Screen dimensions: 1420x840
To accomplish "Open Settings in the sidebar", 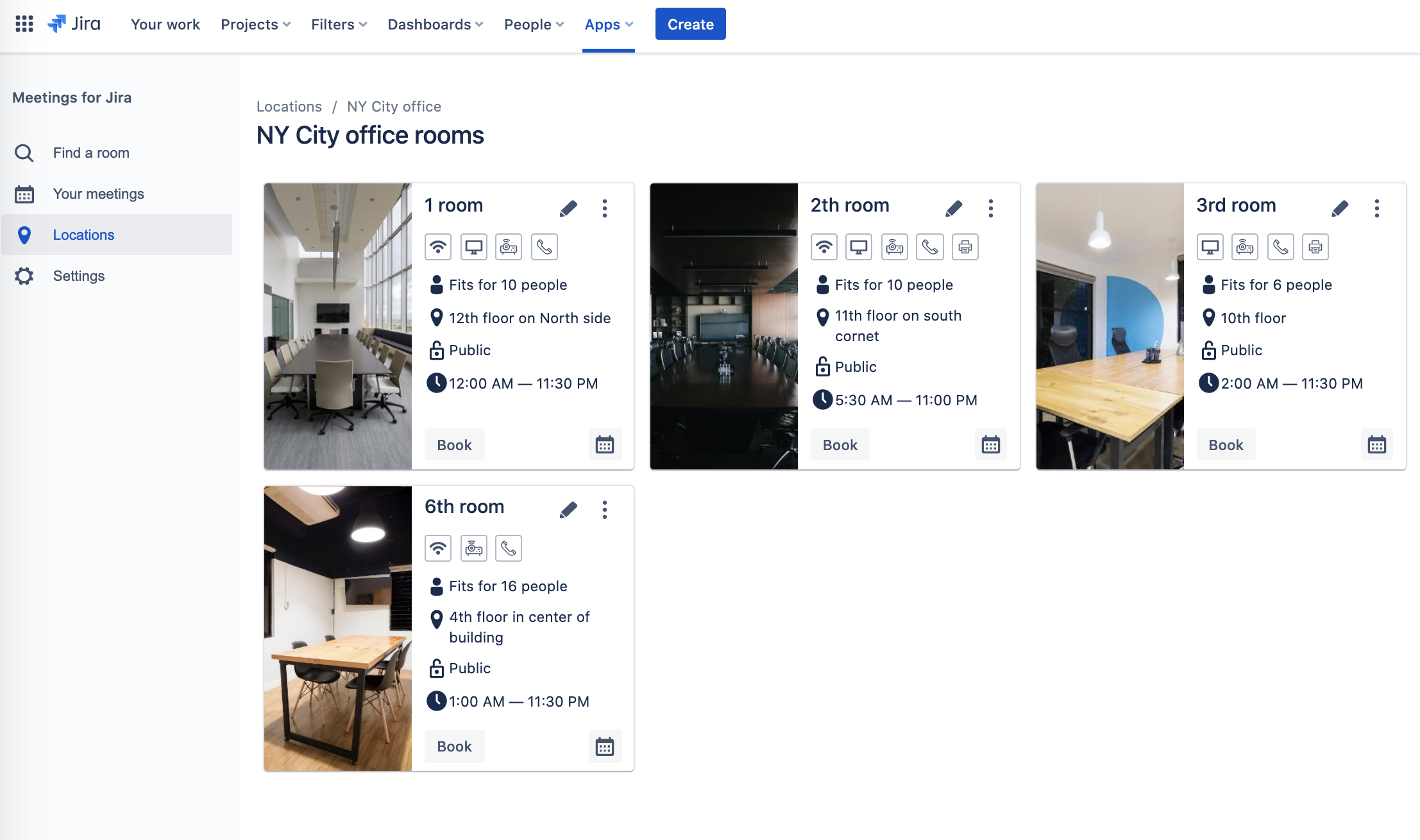I will [x=78, y=276].
